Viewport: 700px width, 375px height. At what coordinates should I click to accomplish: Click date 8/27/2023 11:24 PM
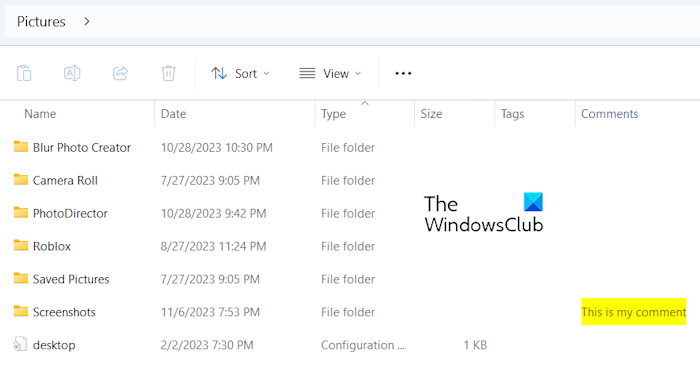213,246
